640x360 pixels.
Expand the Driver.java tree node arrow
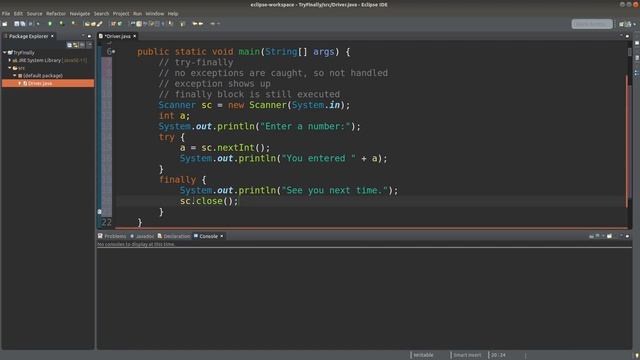coord(19,83)
